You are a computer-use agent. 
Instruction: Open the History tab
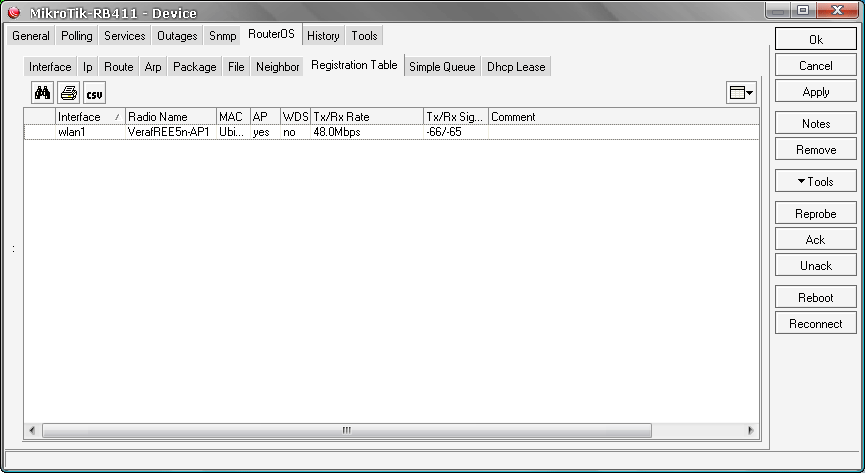tap(323, 36)
